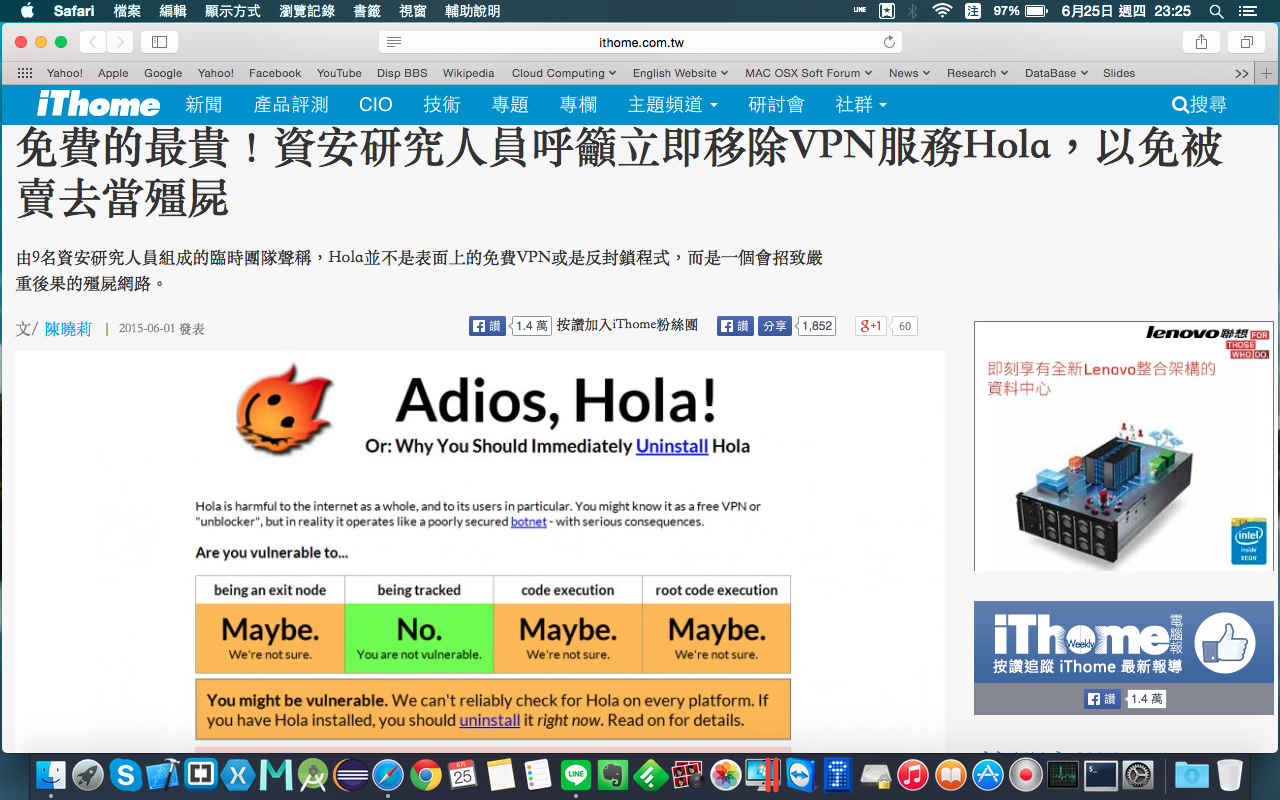Image resolution: width=1280 pixels, height=800 pixels.
Task: Reload the ithome.com.tw page
Action: [x=889, y=42]
